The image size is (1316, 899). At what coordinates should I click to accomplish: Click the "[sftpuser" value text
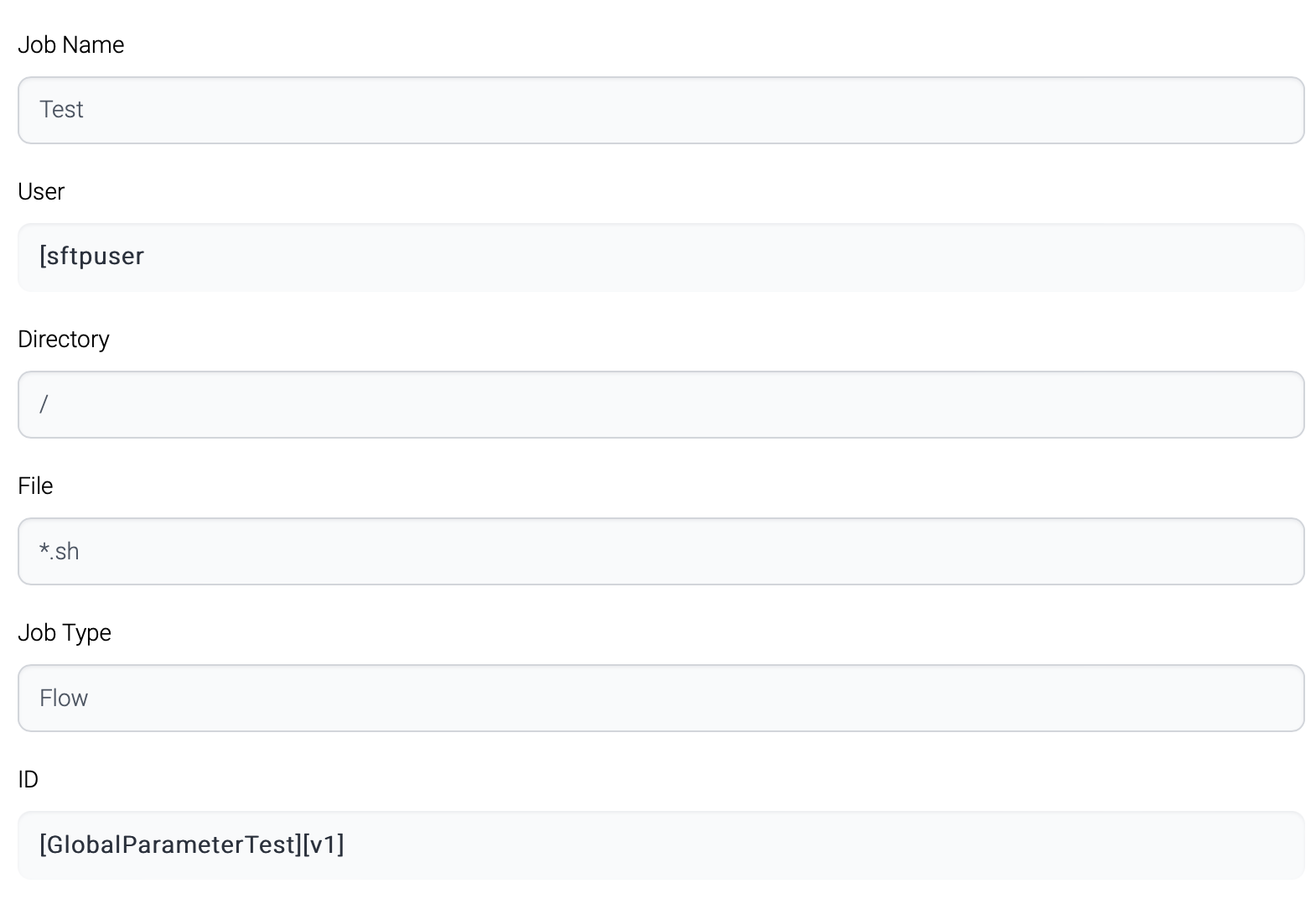tap(92, 257)
